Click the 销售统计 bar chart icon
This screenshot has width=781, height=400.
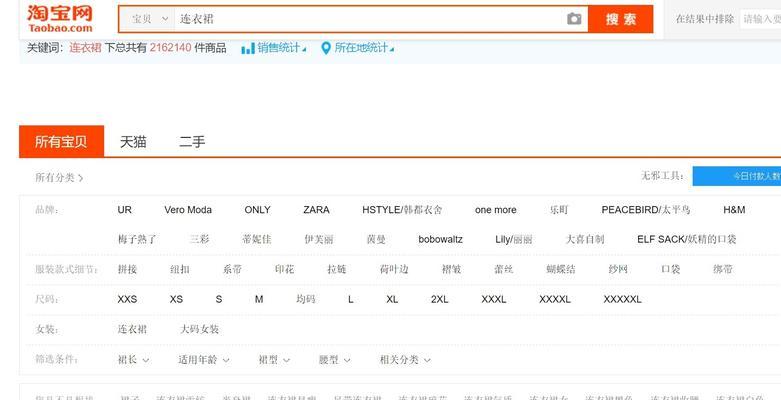248,48
